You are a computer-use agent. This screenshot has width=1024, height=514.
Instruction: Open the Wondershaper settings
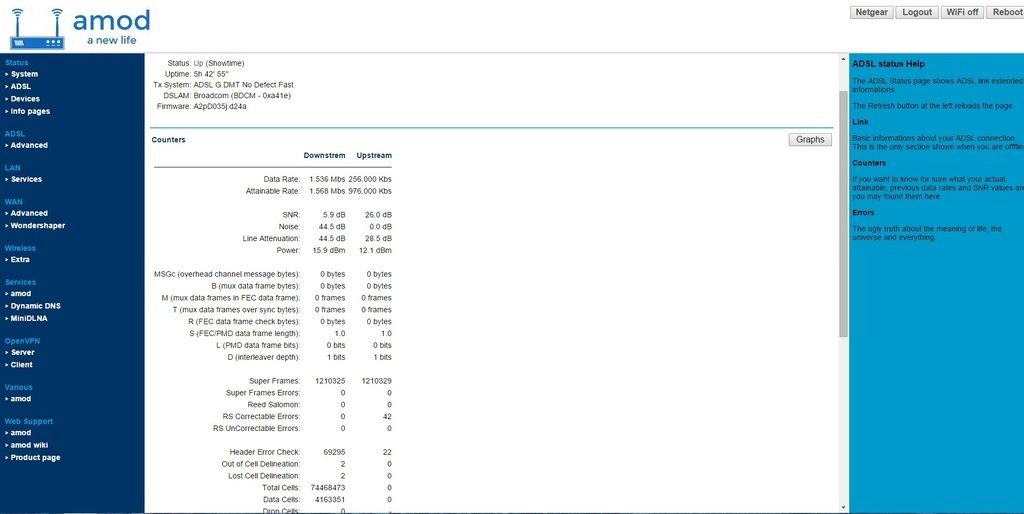click(x=37, y=225)
